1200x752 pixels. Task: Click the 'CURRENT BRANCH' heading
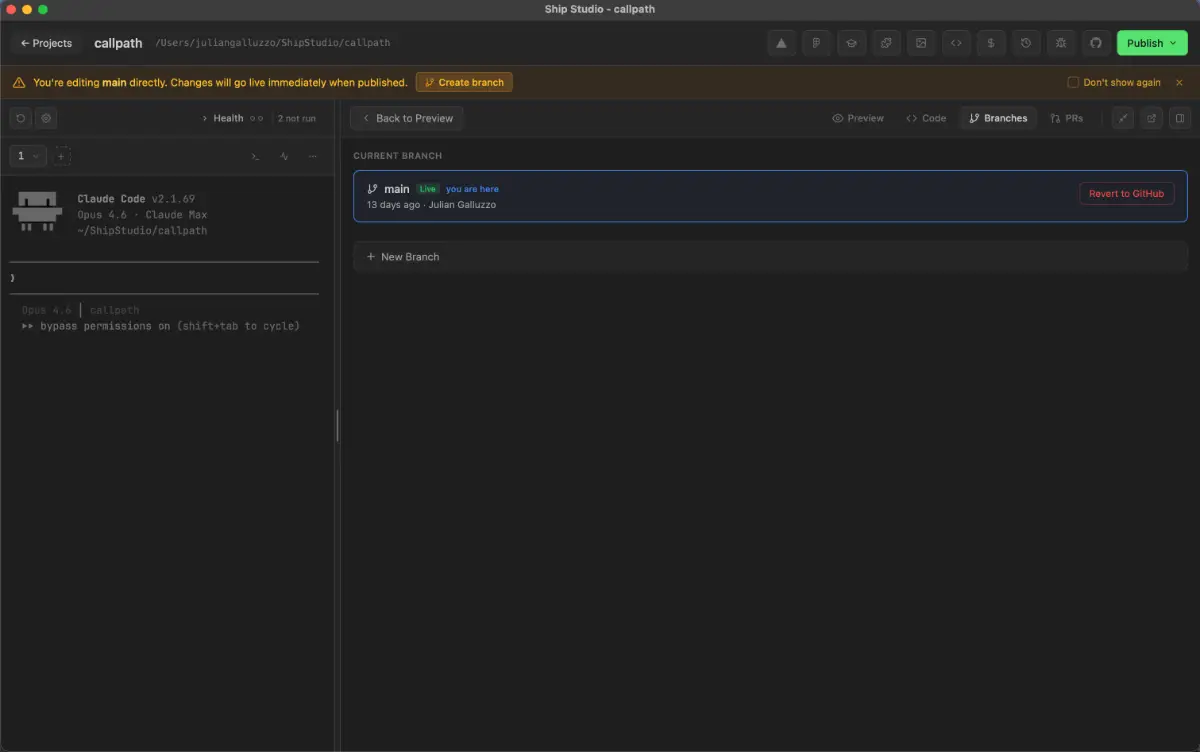(397, 156)
